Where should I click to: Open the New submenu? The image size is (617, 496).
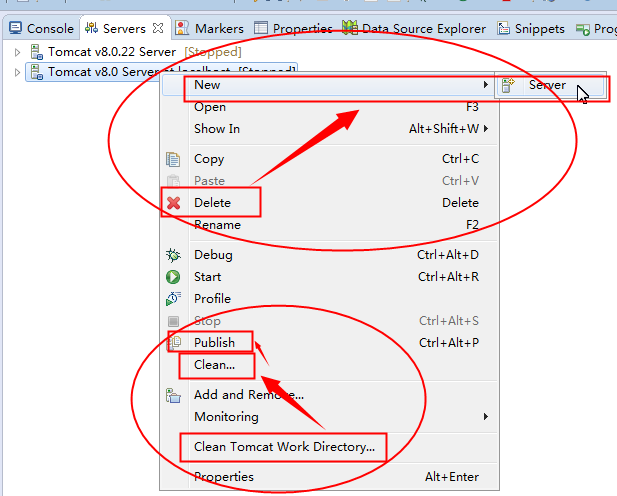(x=328, y=85)
